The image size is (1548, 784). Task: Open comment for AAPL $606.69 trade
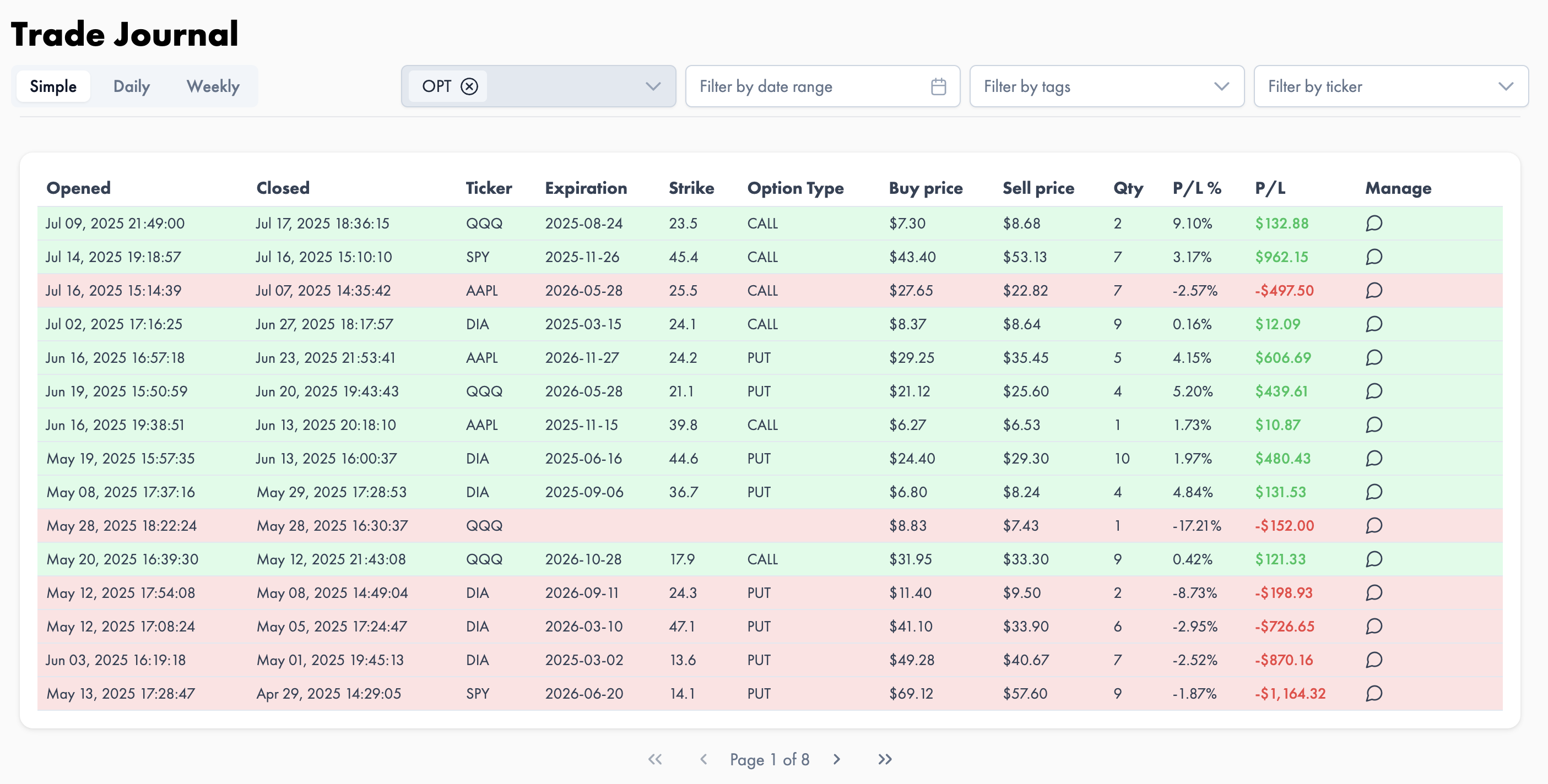(x=1374, y=358)
